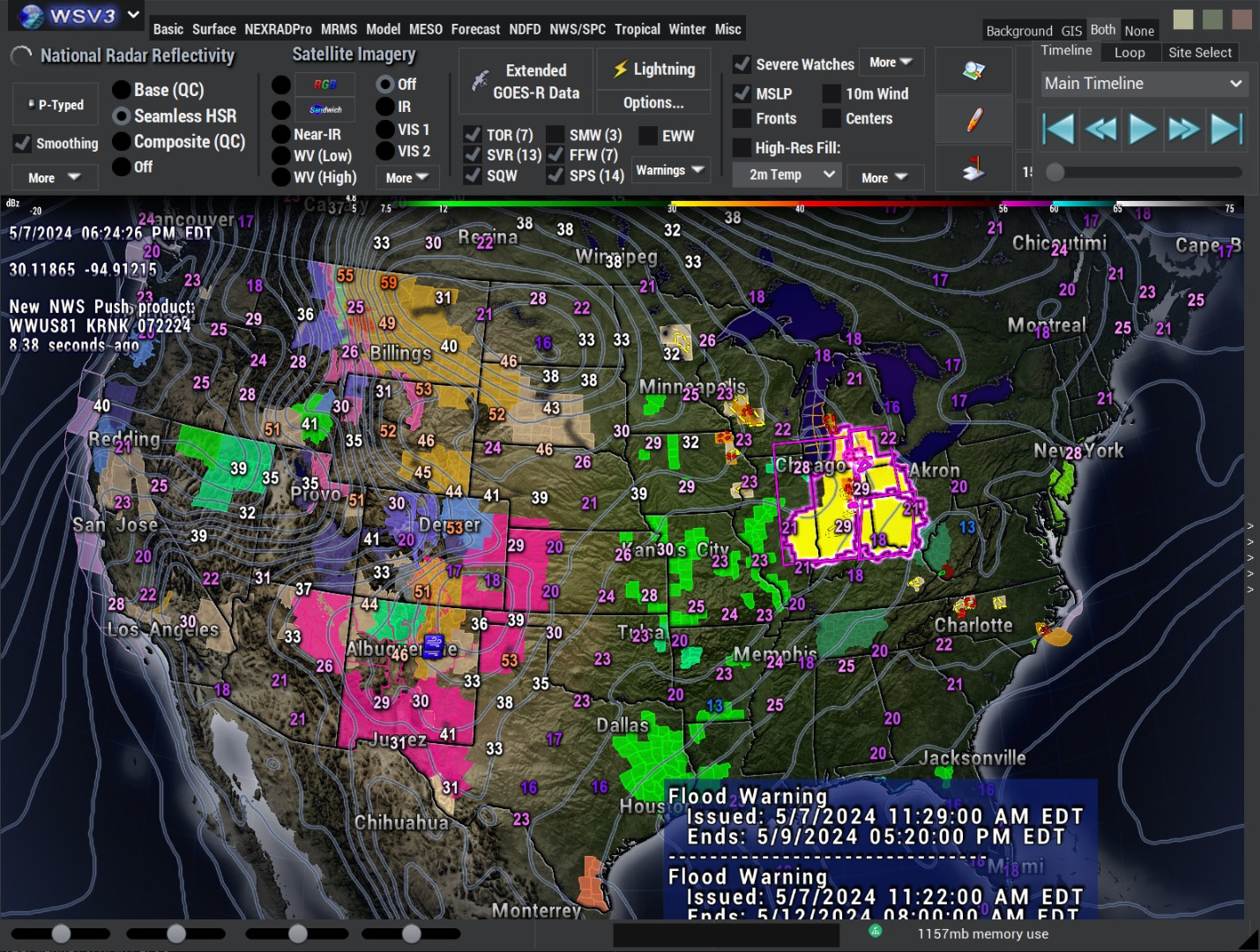This screenshot has height=952, width=1260.
Task: Open the Main Timeline dropdown
Action: click(1143, 84)
